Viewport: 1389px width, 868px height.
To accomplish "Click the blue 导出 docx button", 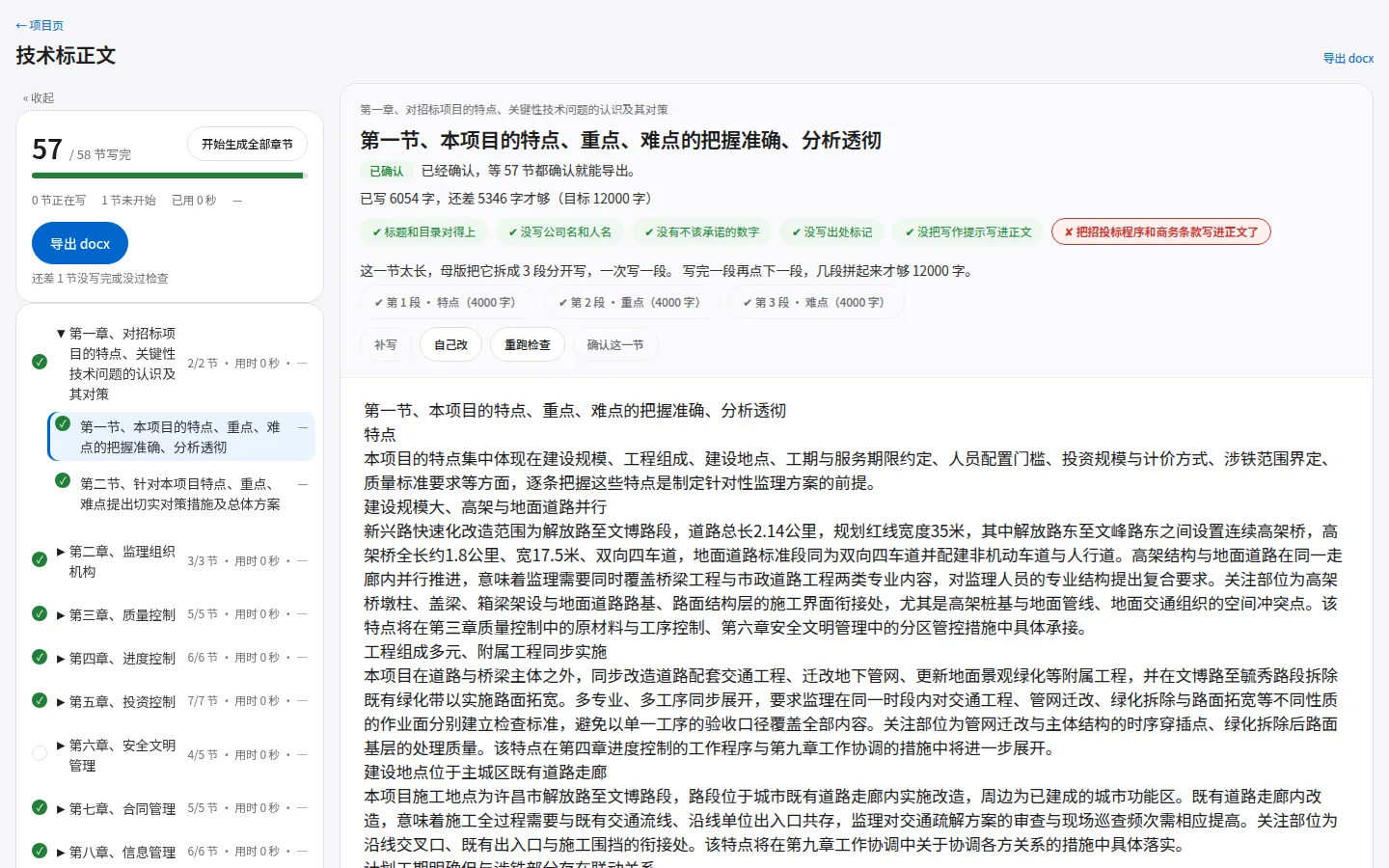I will point(80,244).
